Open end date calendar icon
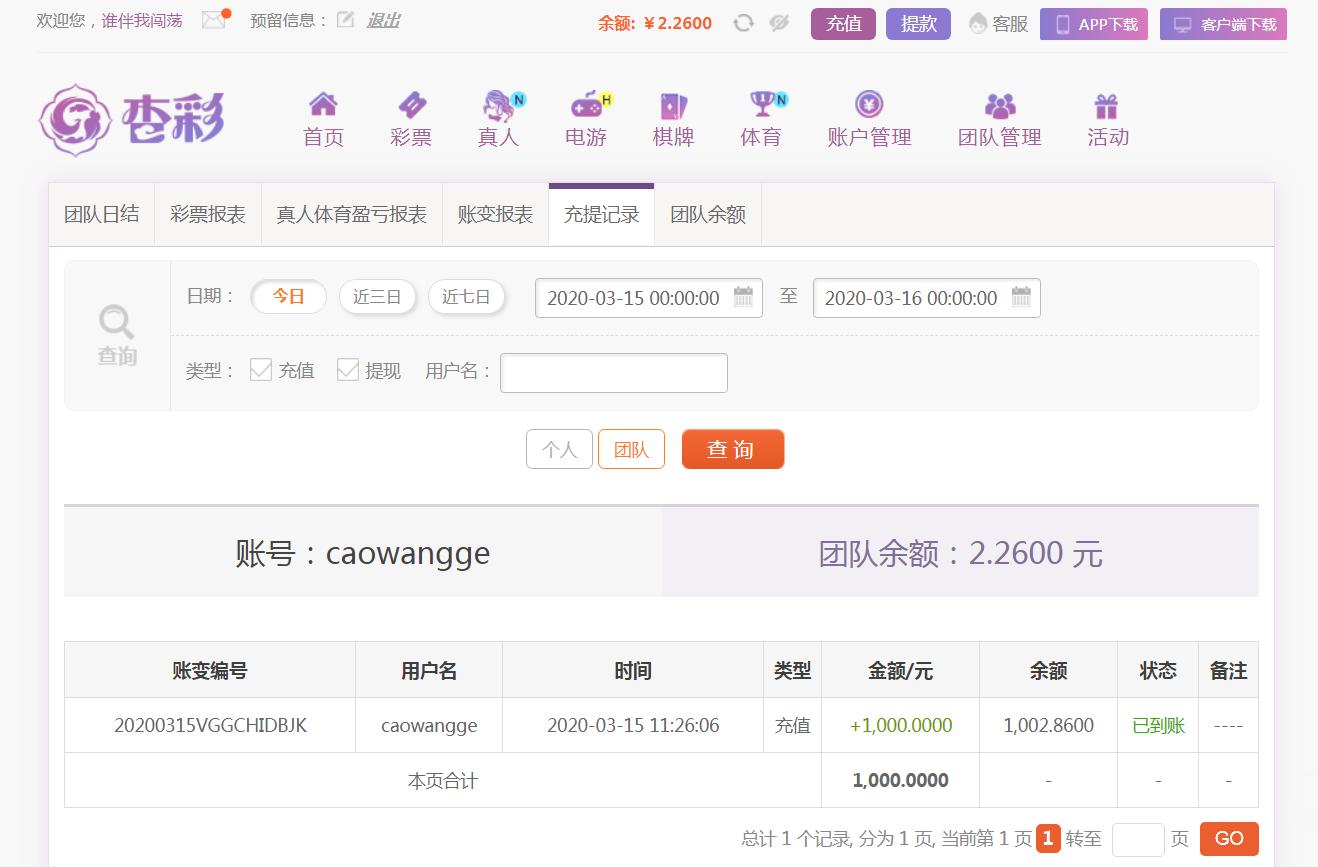This screenshot has height=867, width=1318. point(1021,297)
